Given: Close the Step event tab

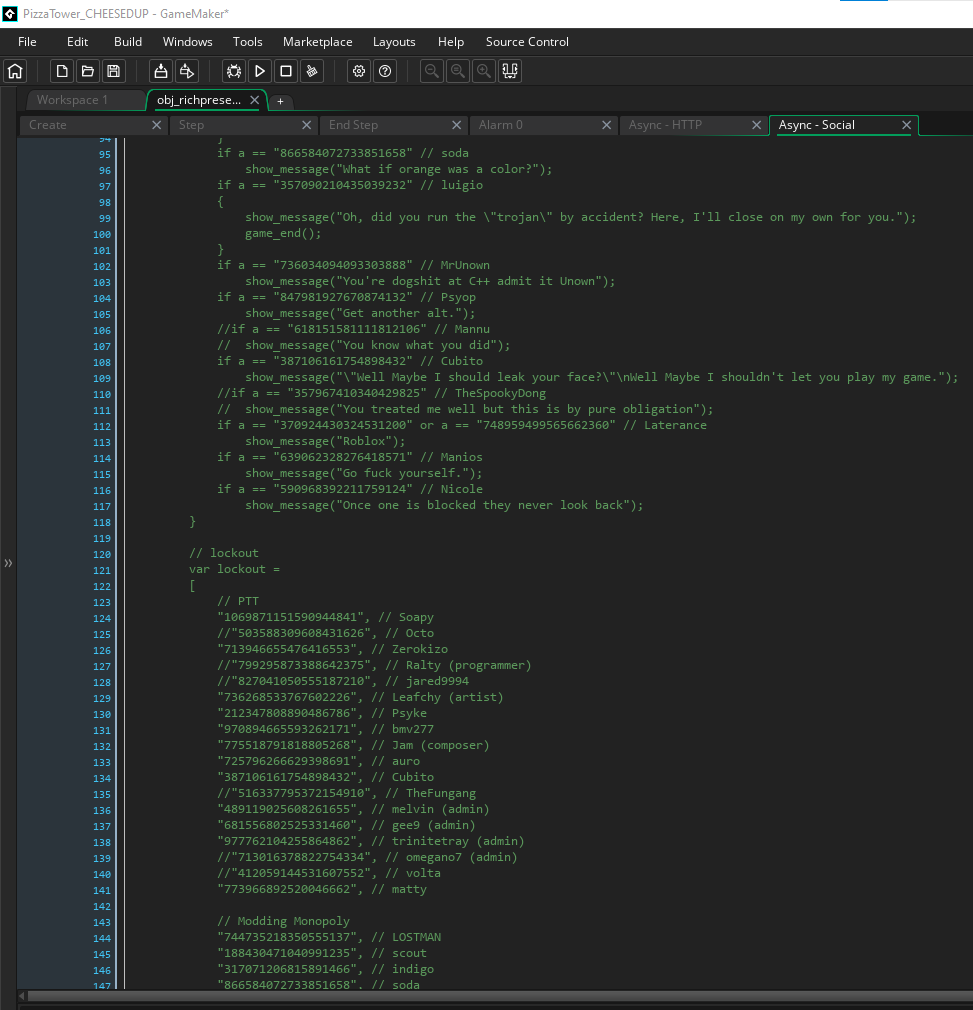Looking at the screenshot, I should pyautogui.click(x=307, y=125).
